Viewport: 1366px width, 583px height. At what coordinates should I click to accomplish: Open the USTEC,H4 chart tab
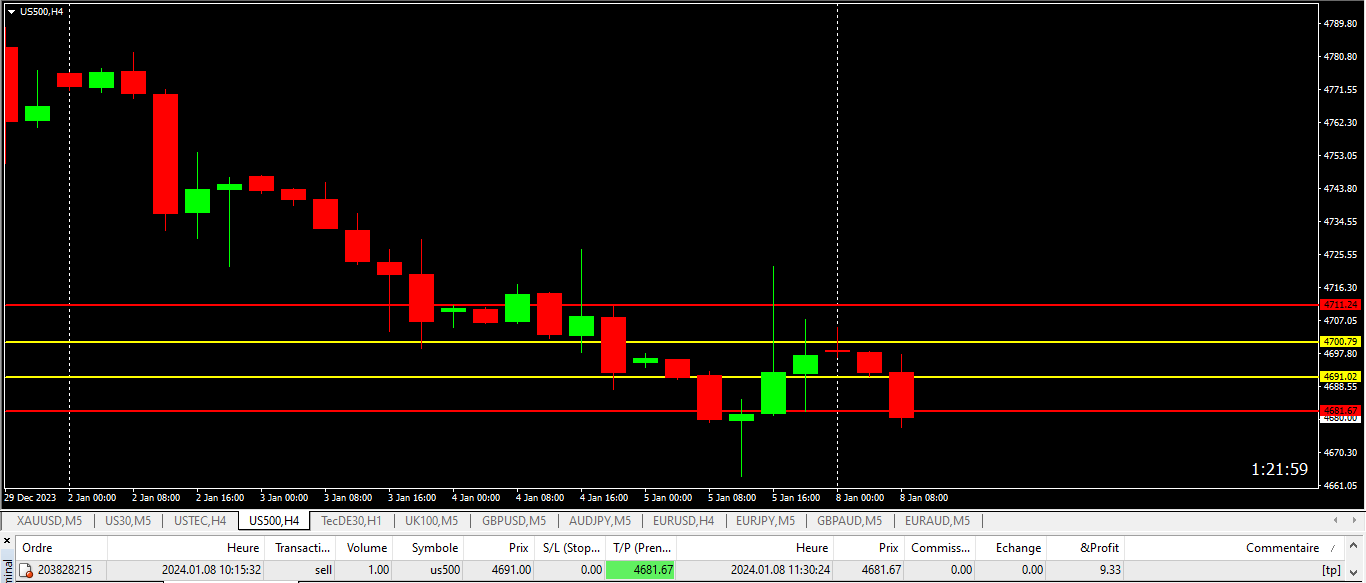tap(200, 521)
